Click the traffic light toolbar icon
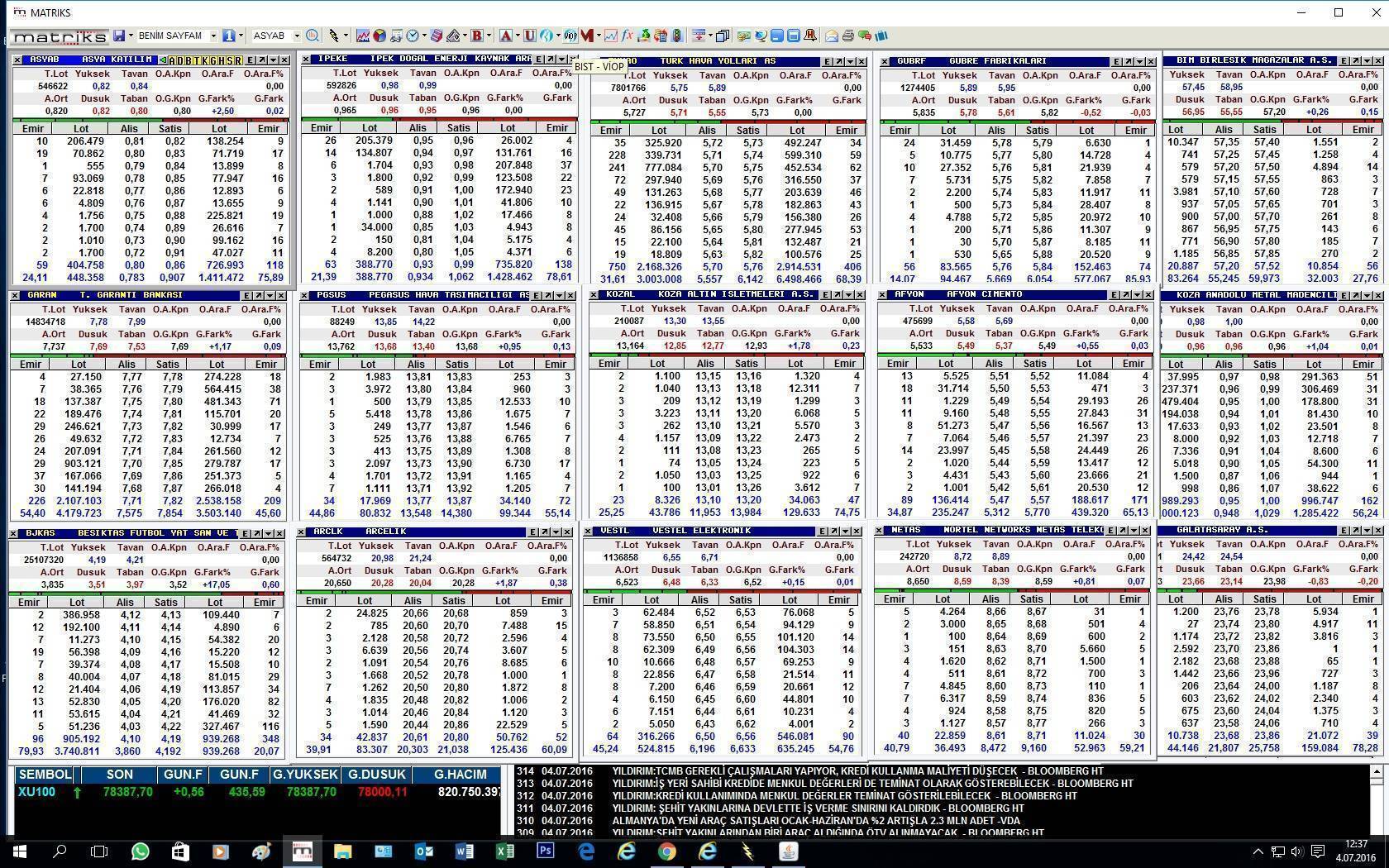This screenshot has height=868, width=1389. pyautogui.click(x=677, y=36)
